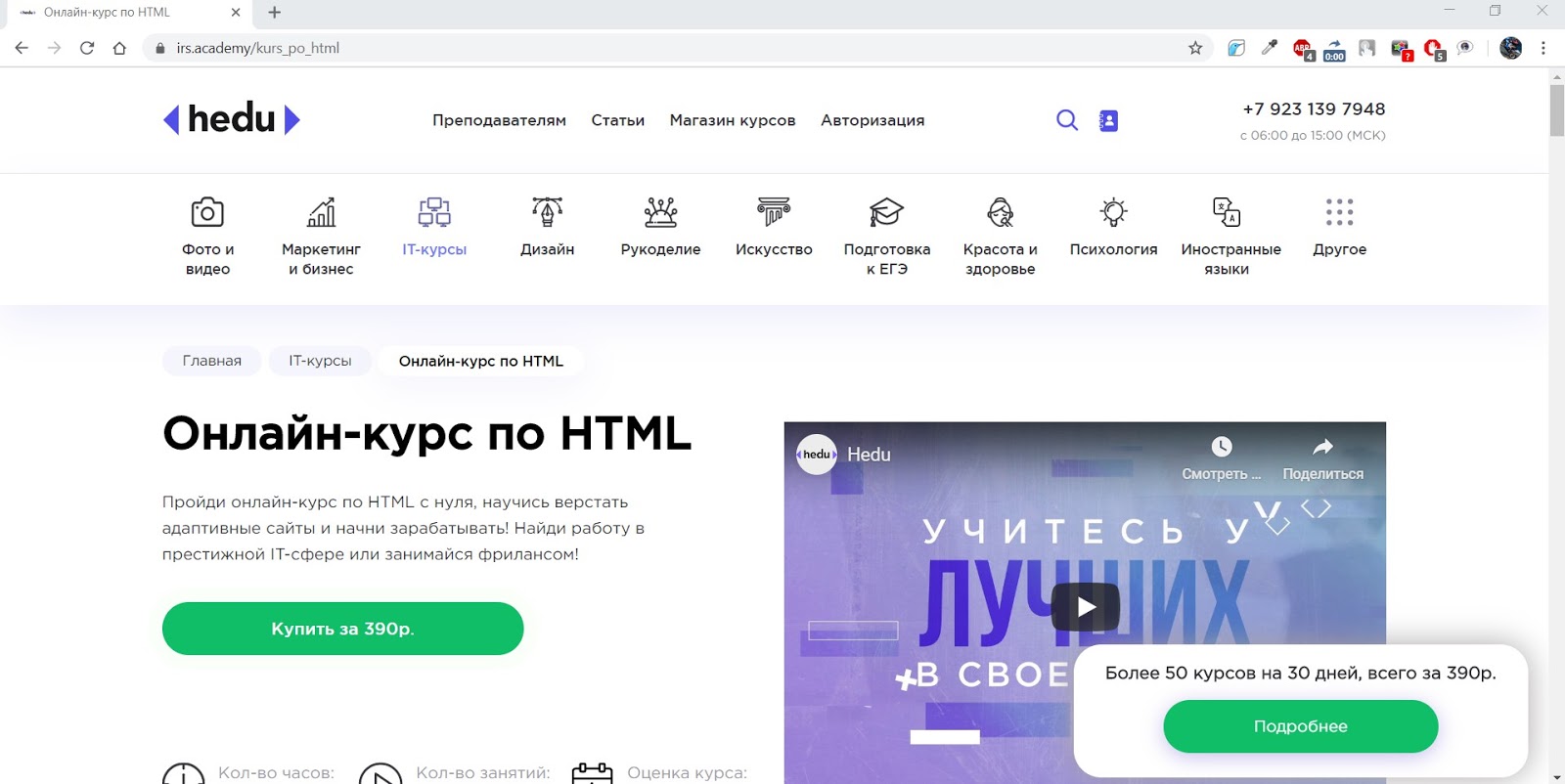Click the ABP extension icon
Screen dimensions: 1565x784
(1303, 49)
